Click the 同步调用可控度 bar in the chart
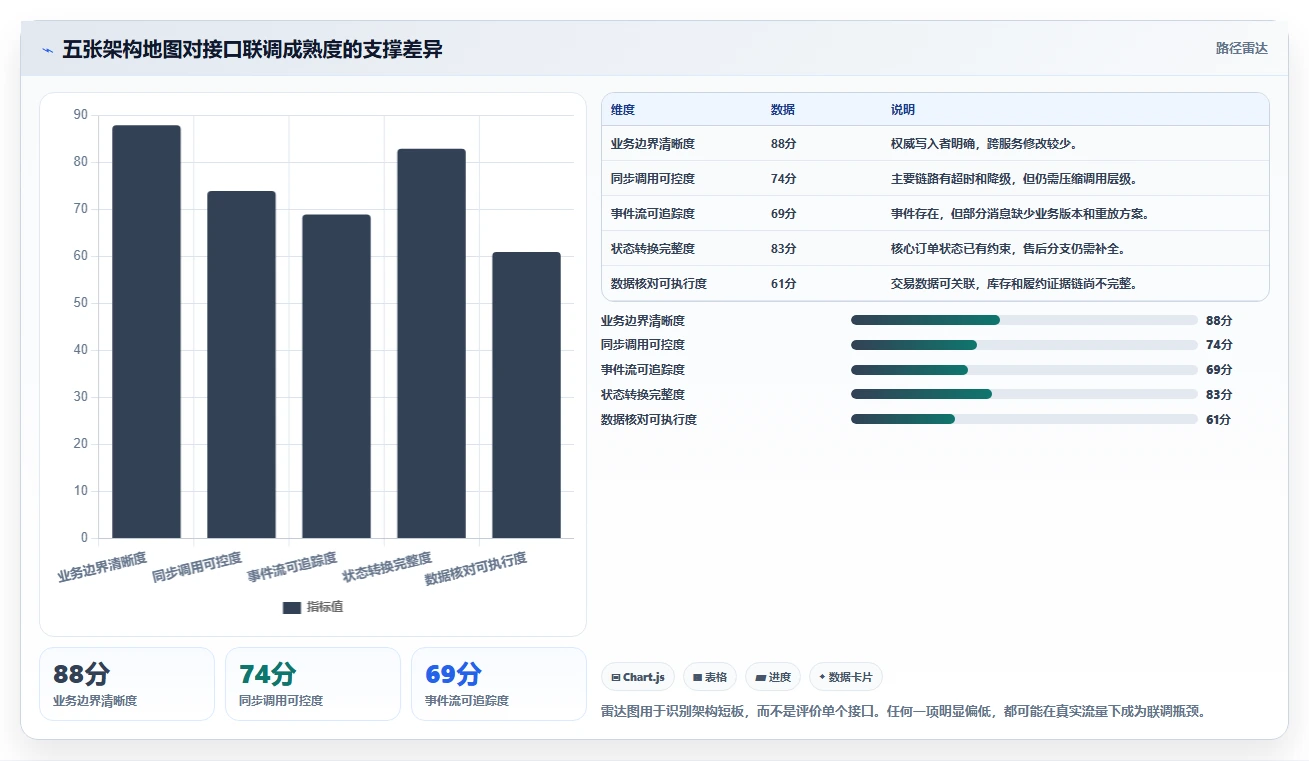1309x761 pixels. pos(241,365)
